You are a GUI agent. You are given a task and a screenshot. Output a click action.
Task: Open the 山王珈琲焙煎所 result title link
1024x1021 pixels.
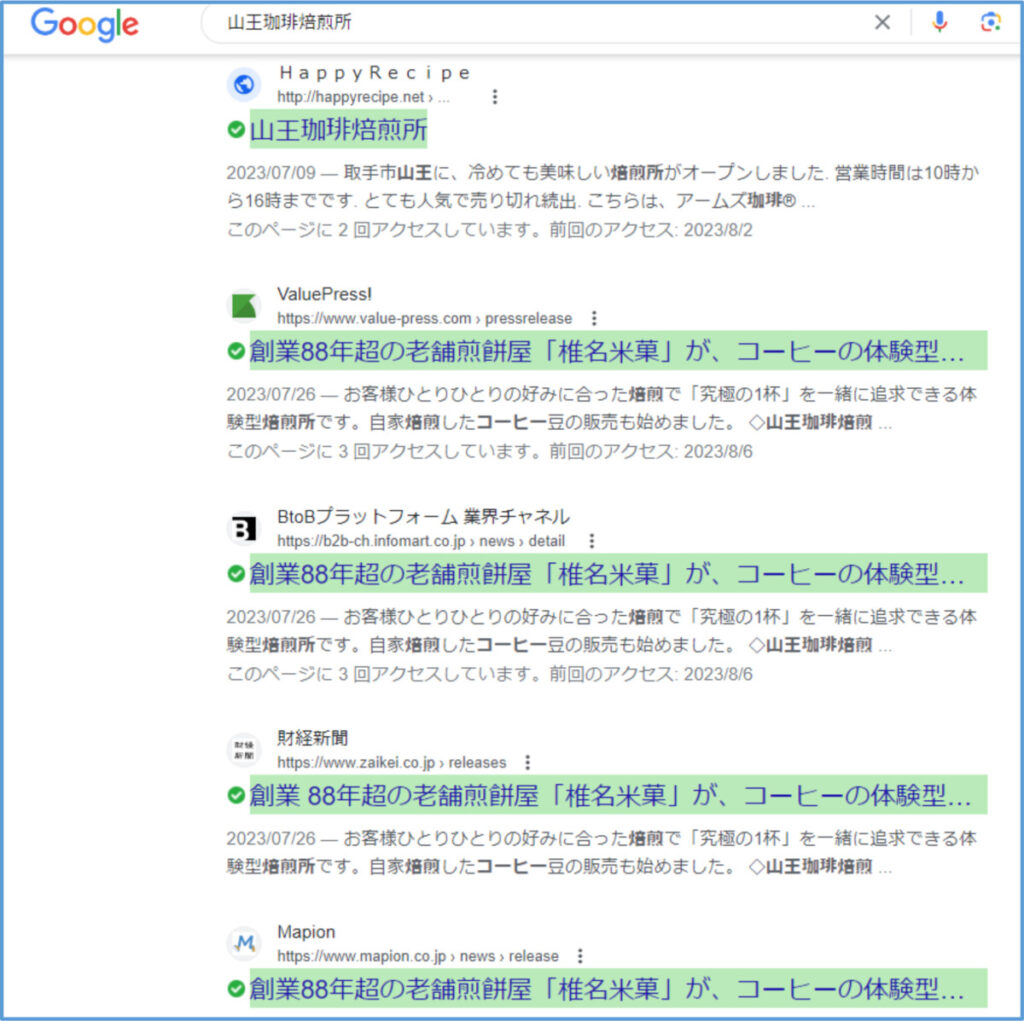tap(338, 129)
